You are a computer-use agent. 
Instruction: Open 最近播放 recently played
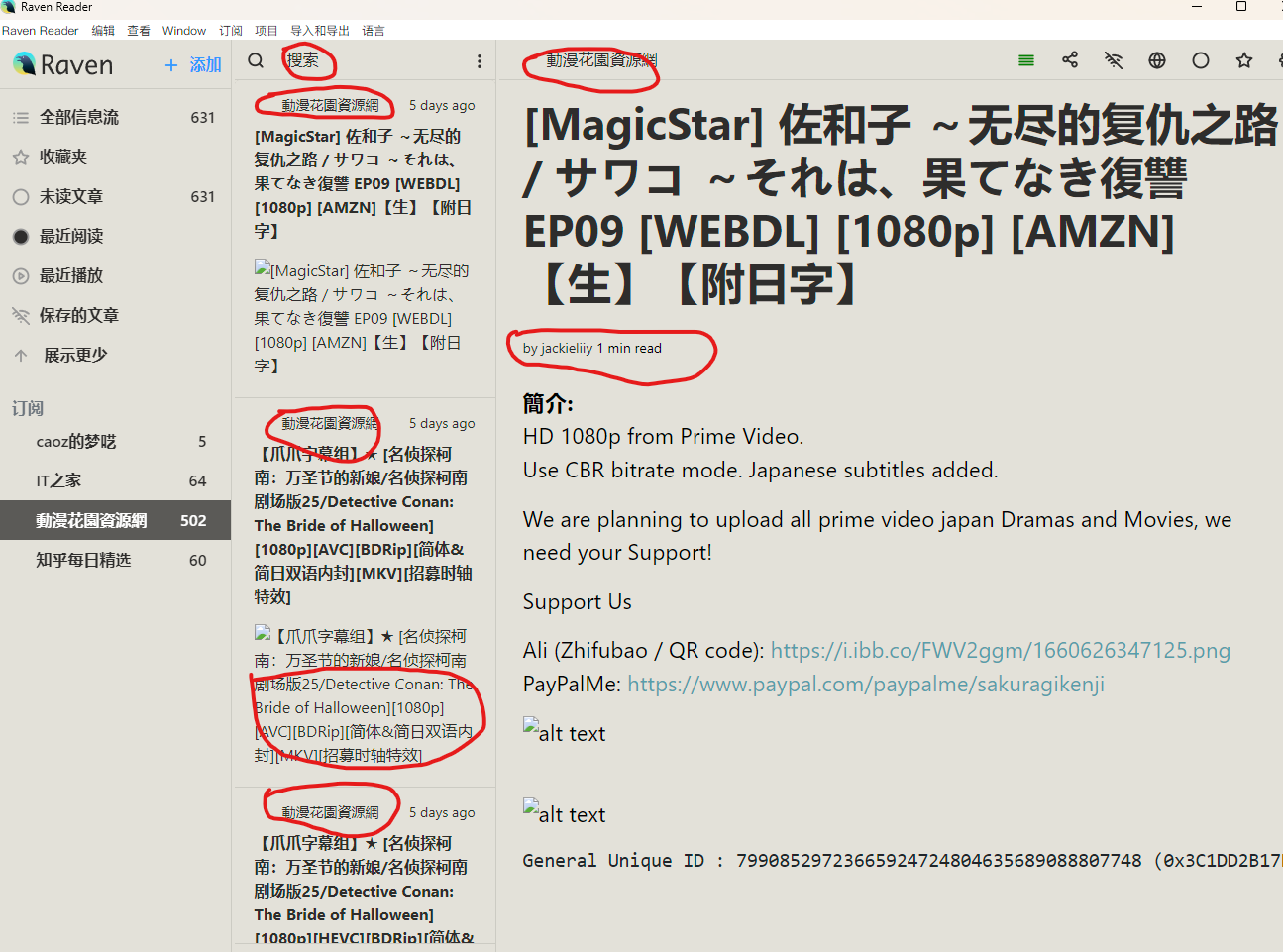(70, 275)
